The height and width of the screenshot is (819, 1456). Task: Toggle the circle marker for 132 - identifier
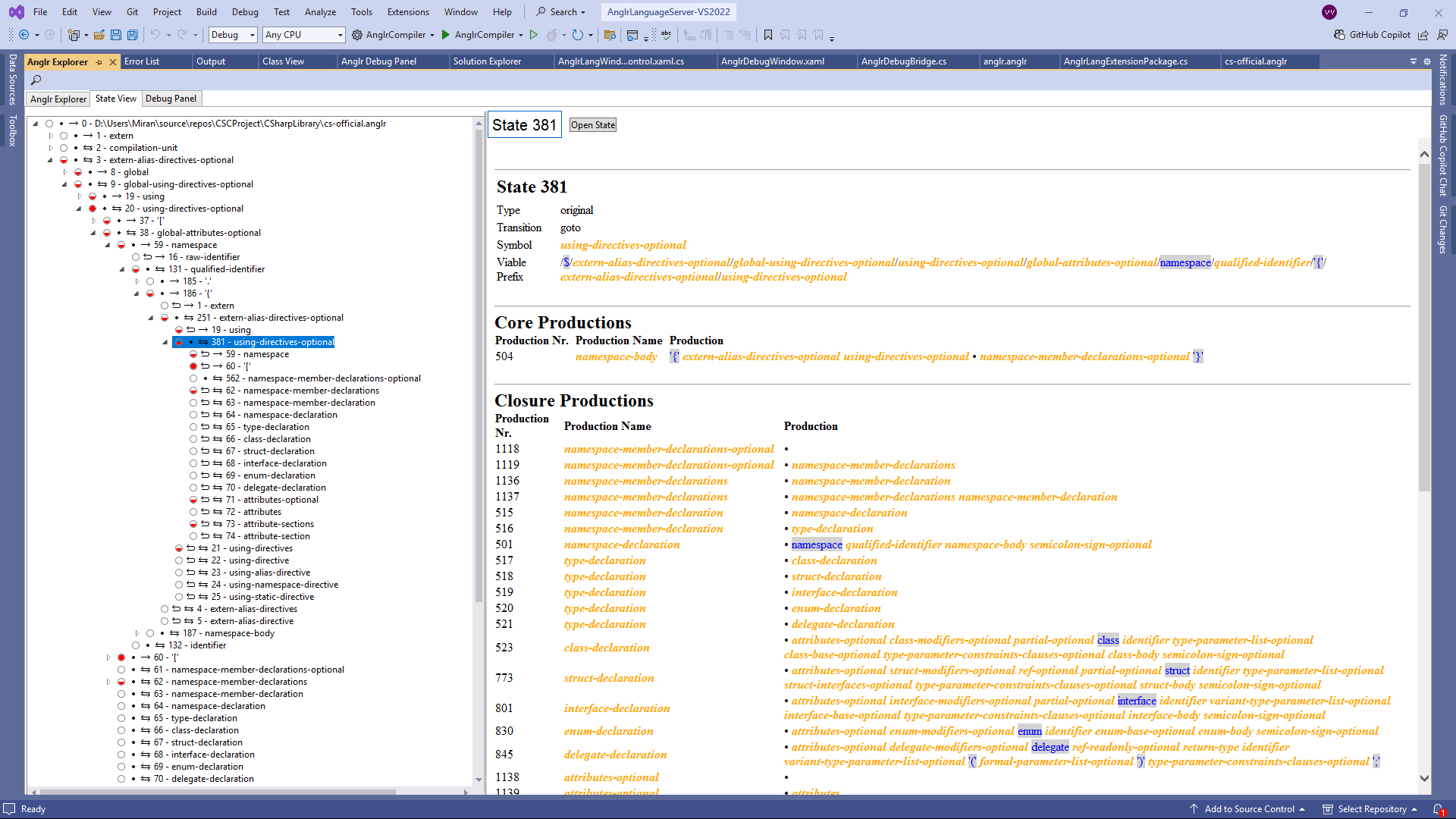pos(136,645)
